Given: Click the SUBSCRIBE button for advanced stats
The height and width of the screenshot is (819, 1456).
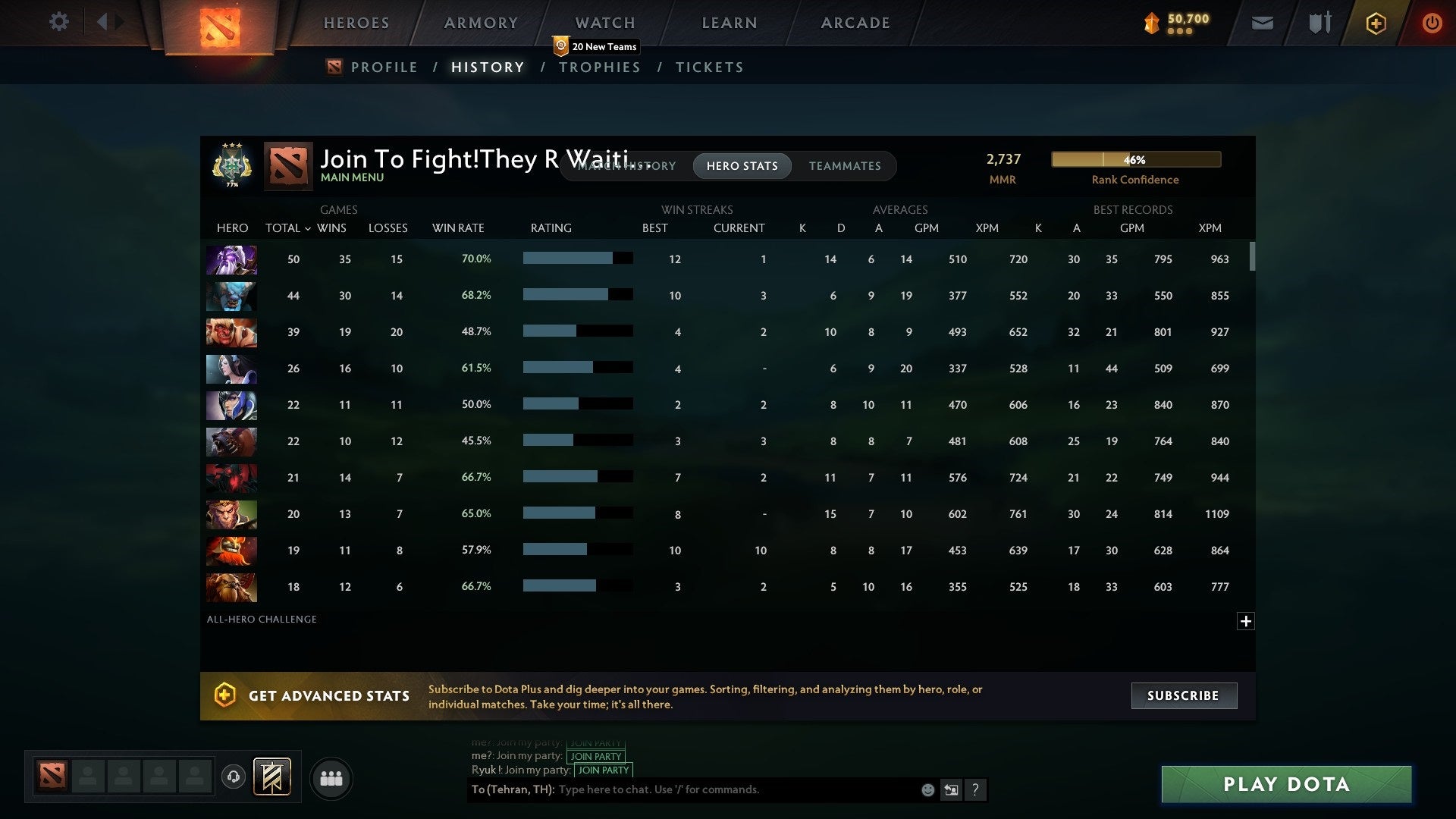Looking at the screenshot, I should [x=1183, y=695].
